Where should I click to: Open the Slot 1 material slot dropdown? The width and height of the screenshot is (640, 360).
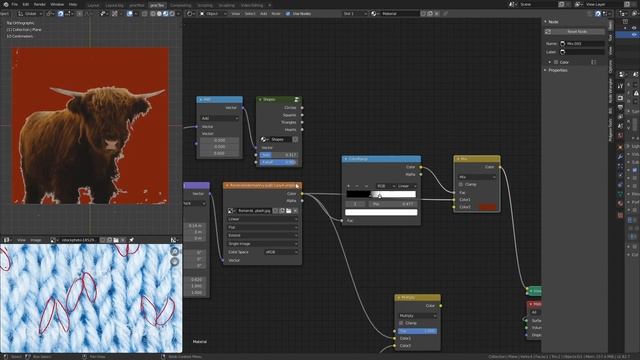point(355,13)
